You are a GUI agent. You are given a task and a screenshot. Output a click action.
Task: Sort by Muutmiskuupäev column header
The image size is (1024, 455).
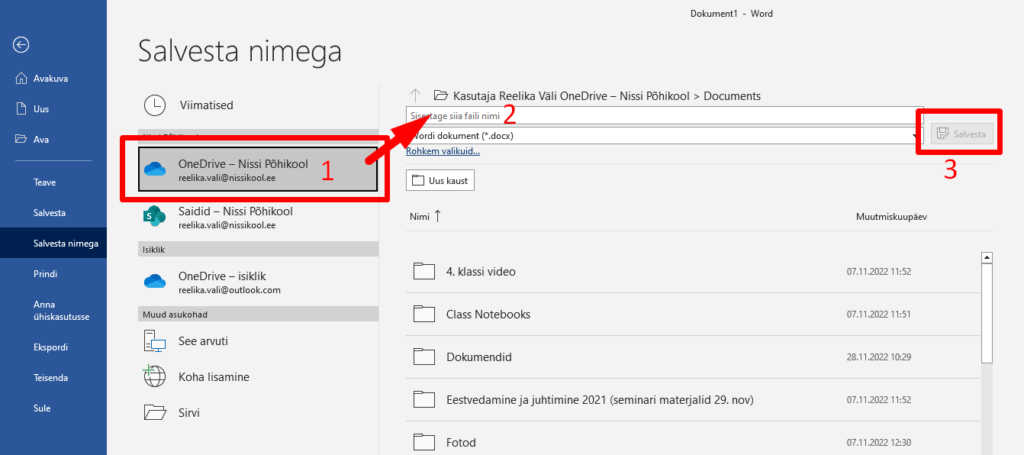pyautogui.click(x=891, y=217)
